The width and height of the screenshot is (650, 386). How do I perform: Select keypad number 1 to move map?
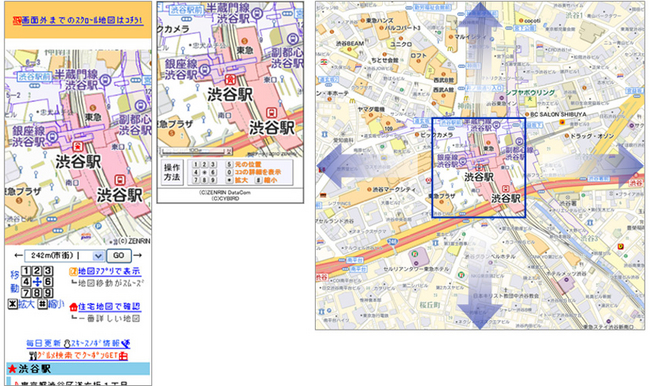coord(26,271)
